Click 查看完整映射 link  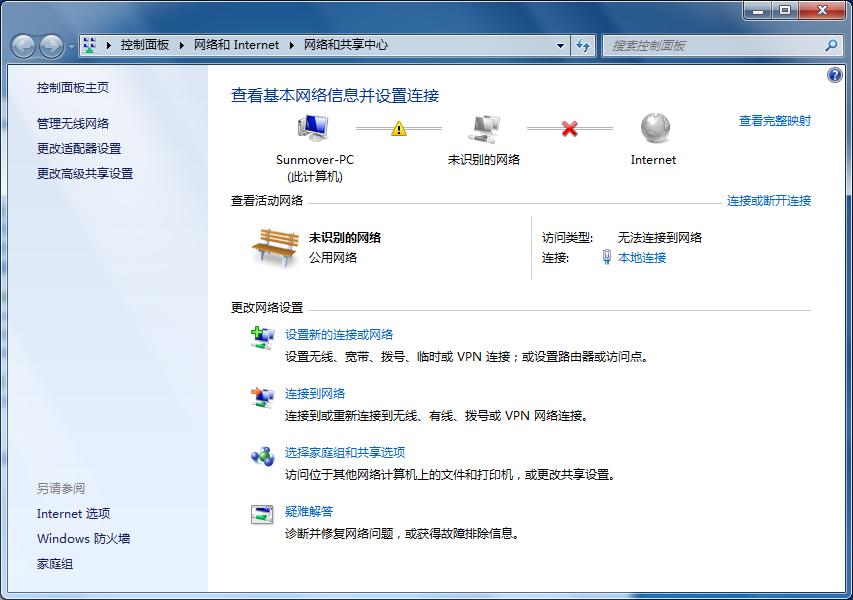[x=775, y=121]
